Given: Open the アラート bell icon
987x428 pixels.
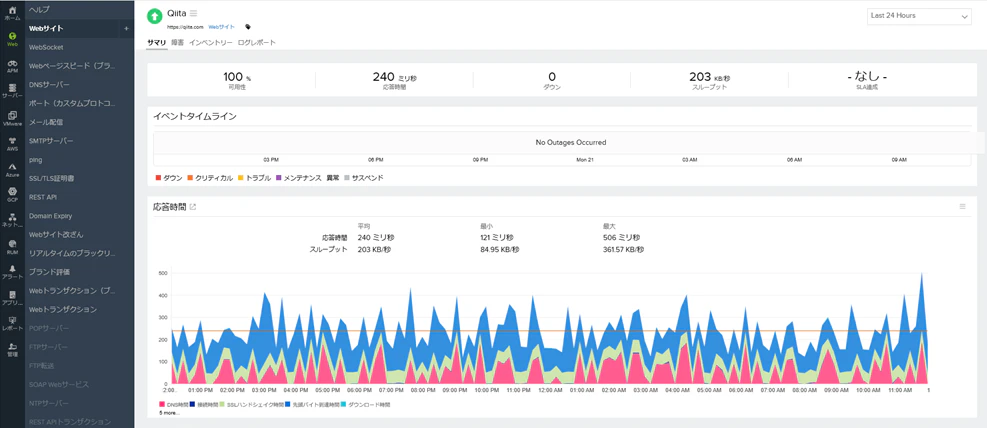Looking at the screenshot, I should [13, 270].
